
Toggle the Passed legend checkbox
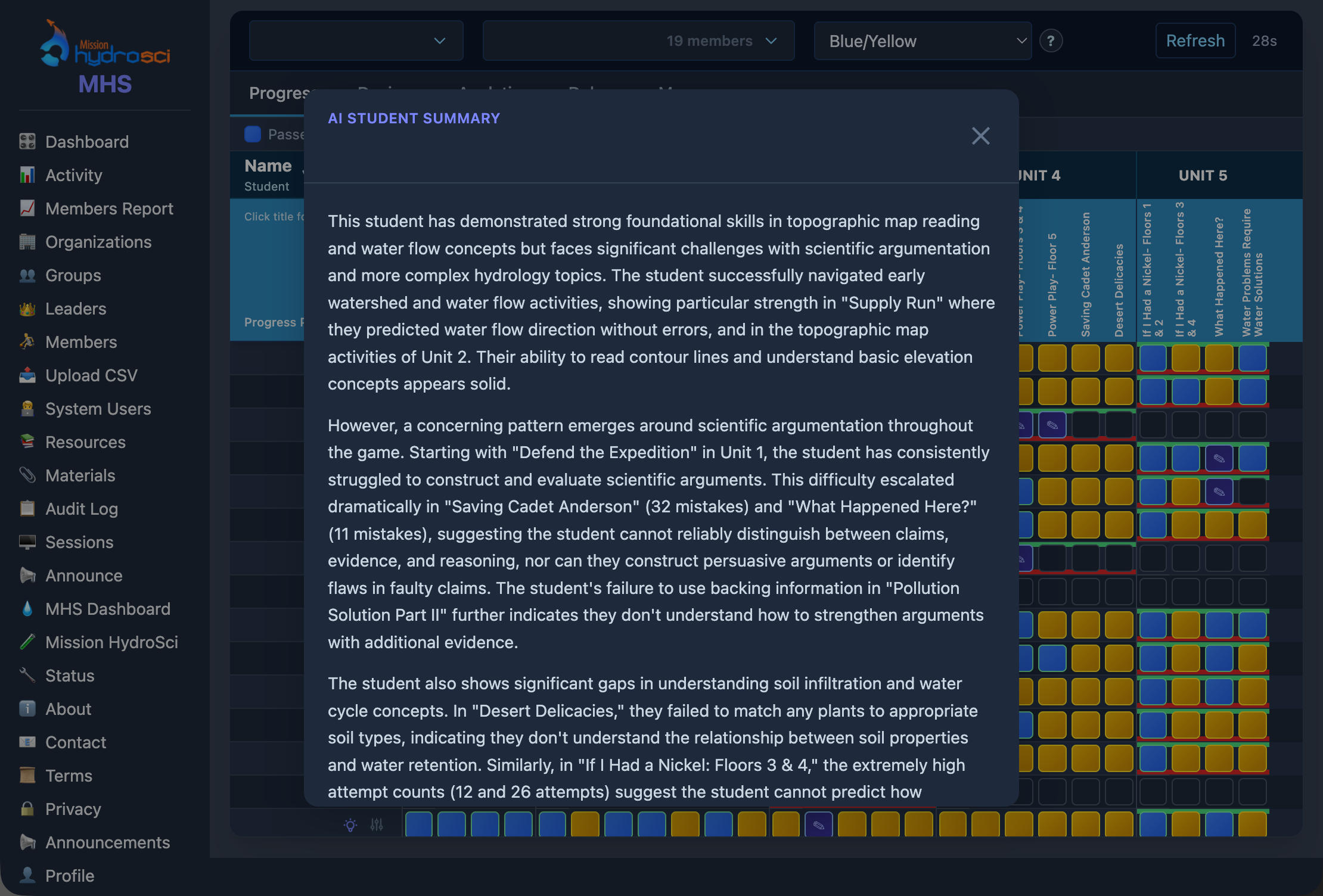(253, 134)
